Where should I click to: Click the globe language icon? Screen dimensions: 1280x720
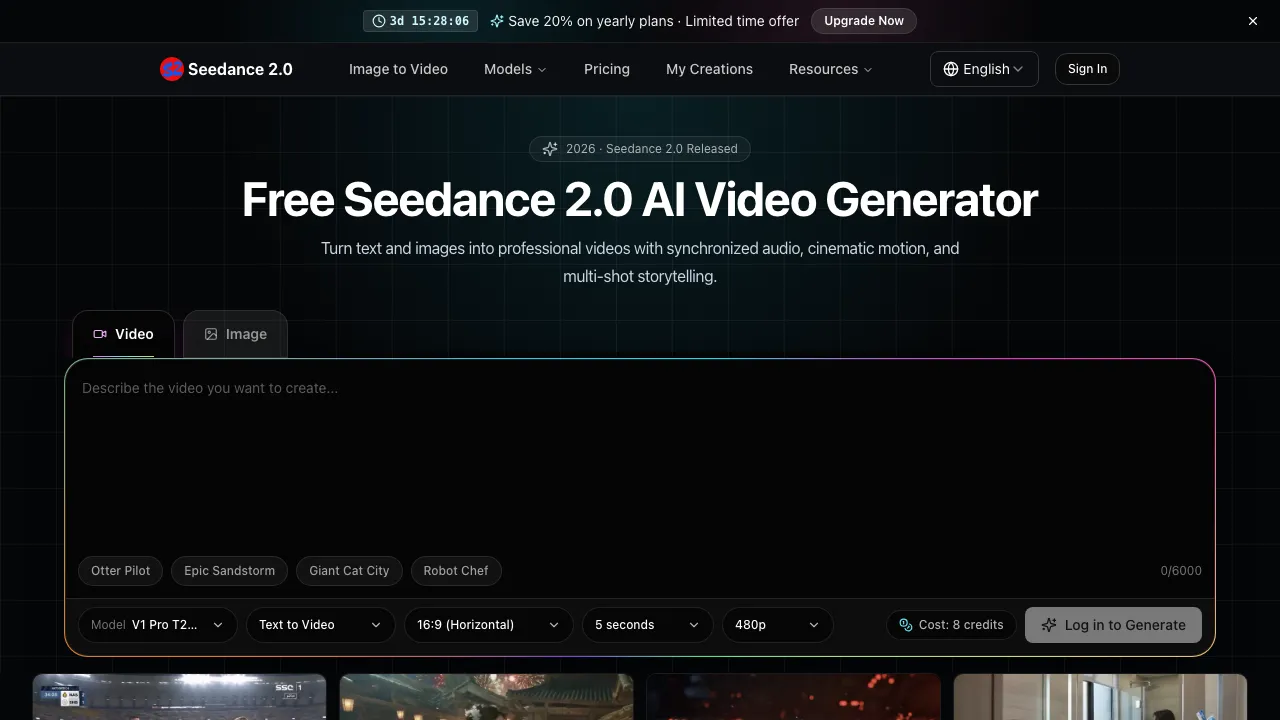coord(951,69)
